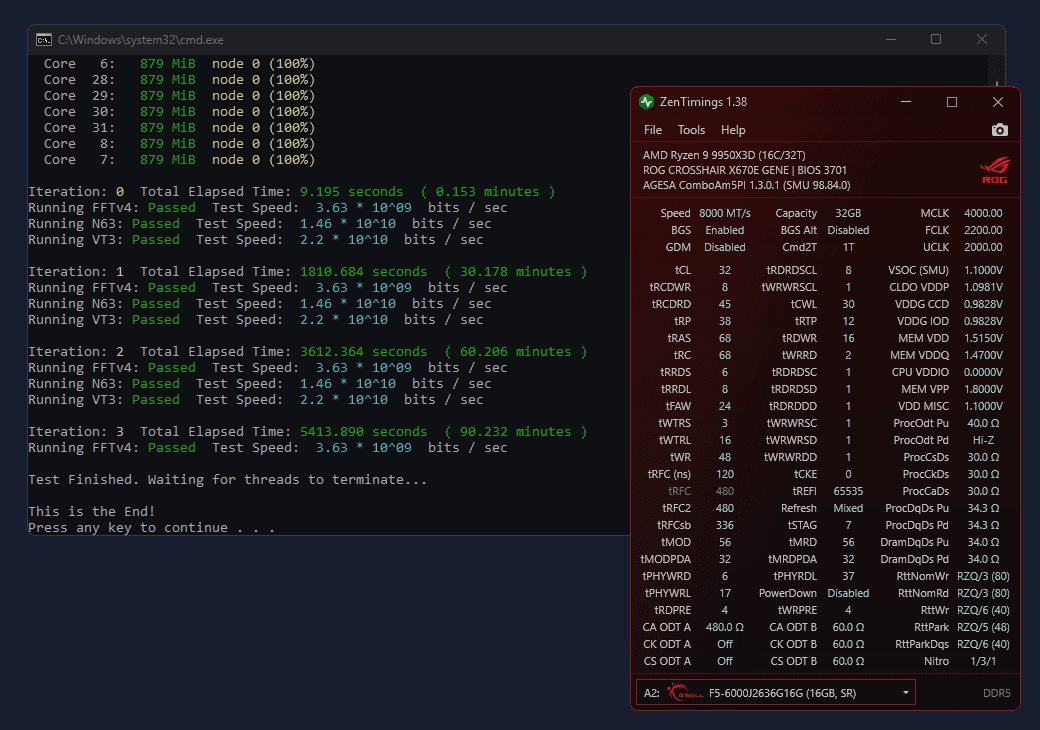Click the cmd.exe title bar icon

[44, 40]
